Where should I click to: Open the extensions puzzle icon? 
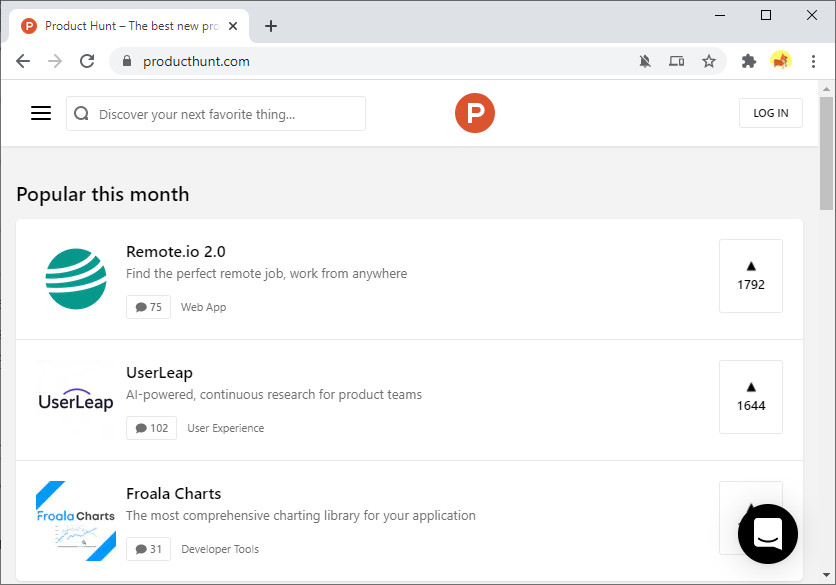[749, 61]
